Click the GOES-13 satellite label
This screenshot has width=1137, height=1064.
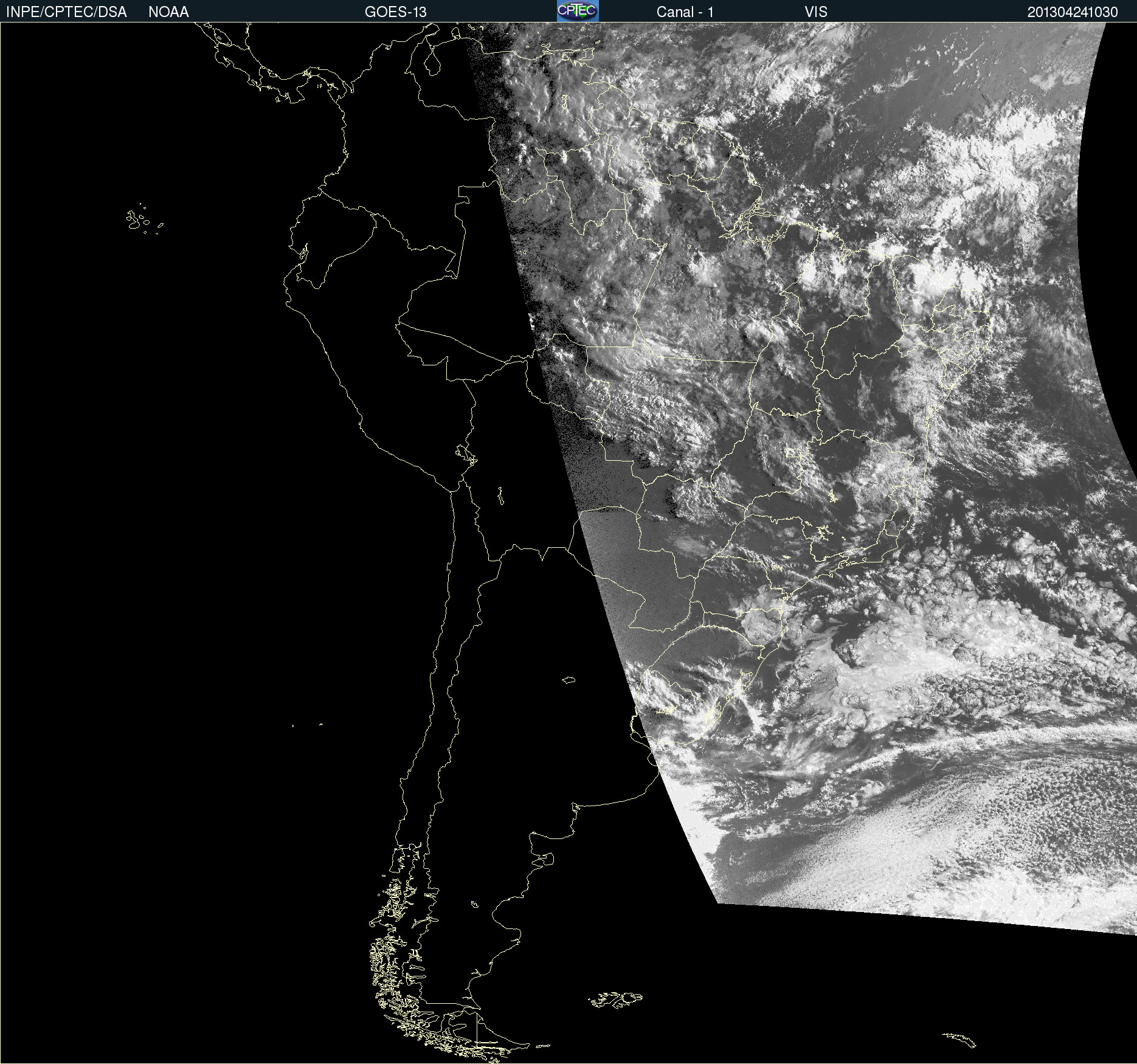click(396, 12)
